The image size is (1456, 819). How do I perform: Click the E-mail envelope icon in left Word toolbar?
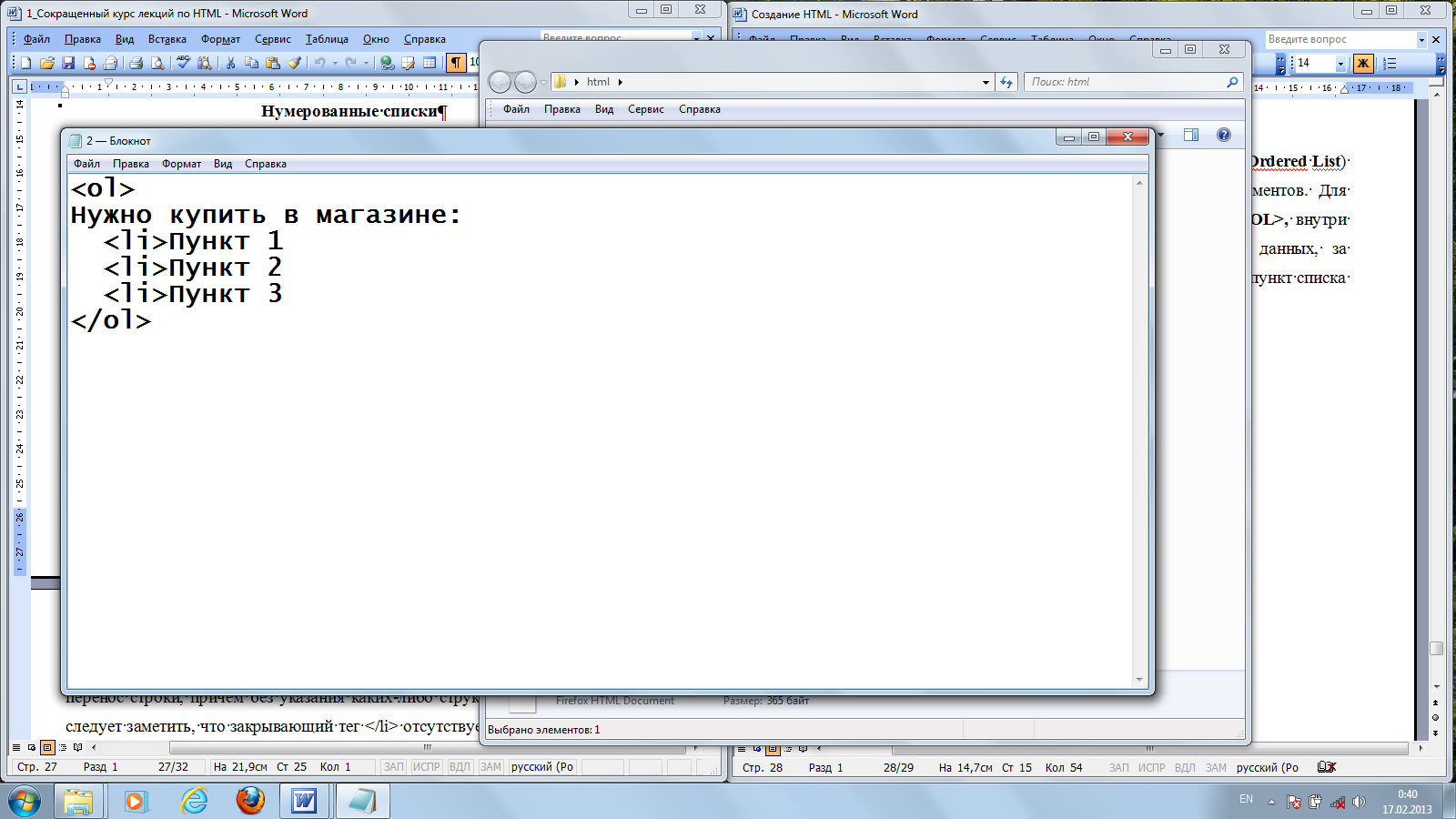pos(110,63)
